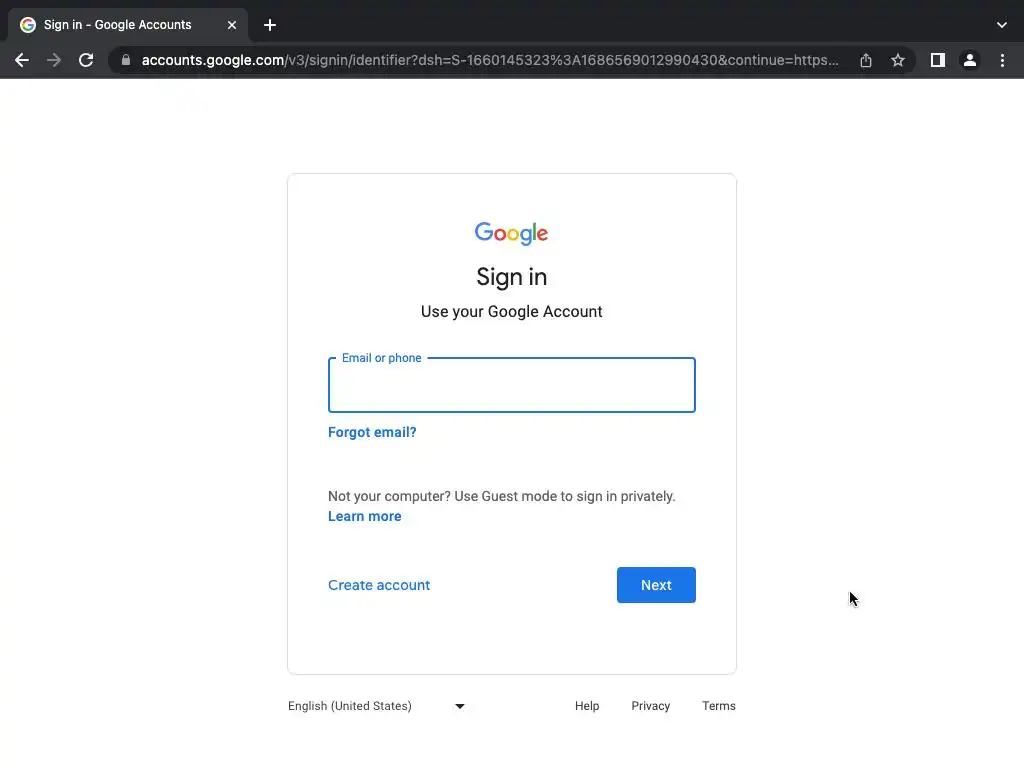Viewport: 1024px width, 768px height.
Task: Click the share page icon
Action: (x=866, y=60)
